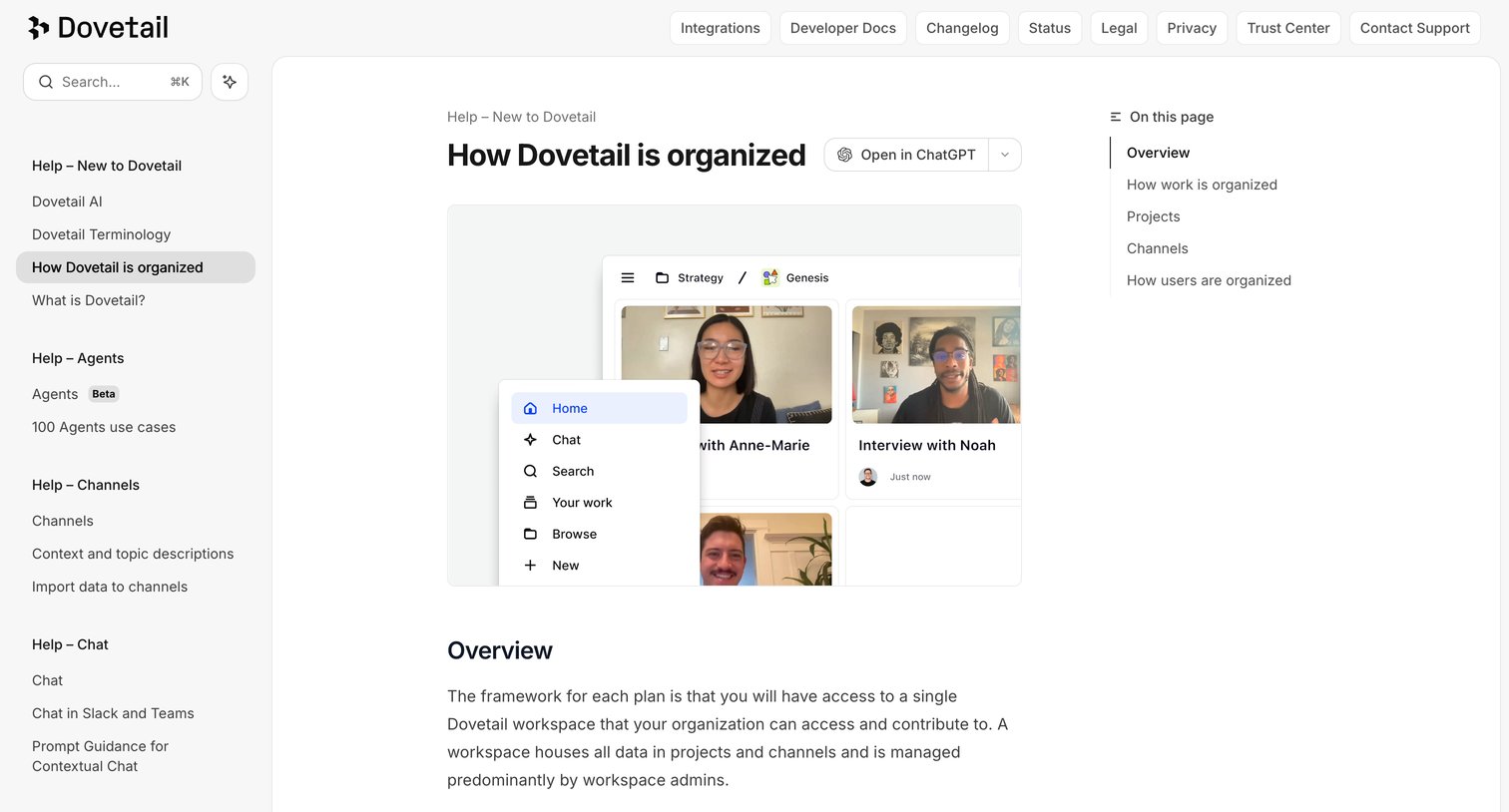Go to the Changelog page

[x=962, y=28]
